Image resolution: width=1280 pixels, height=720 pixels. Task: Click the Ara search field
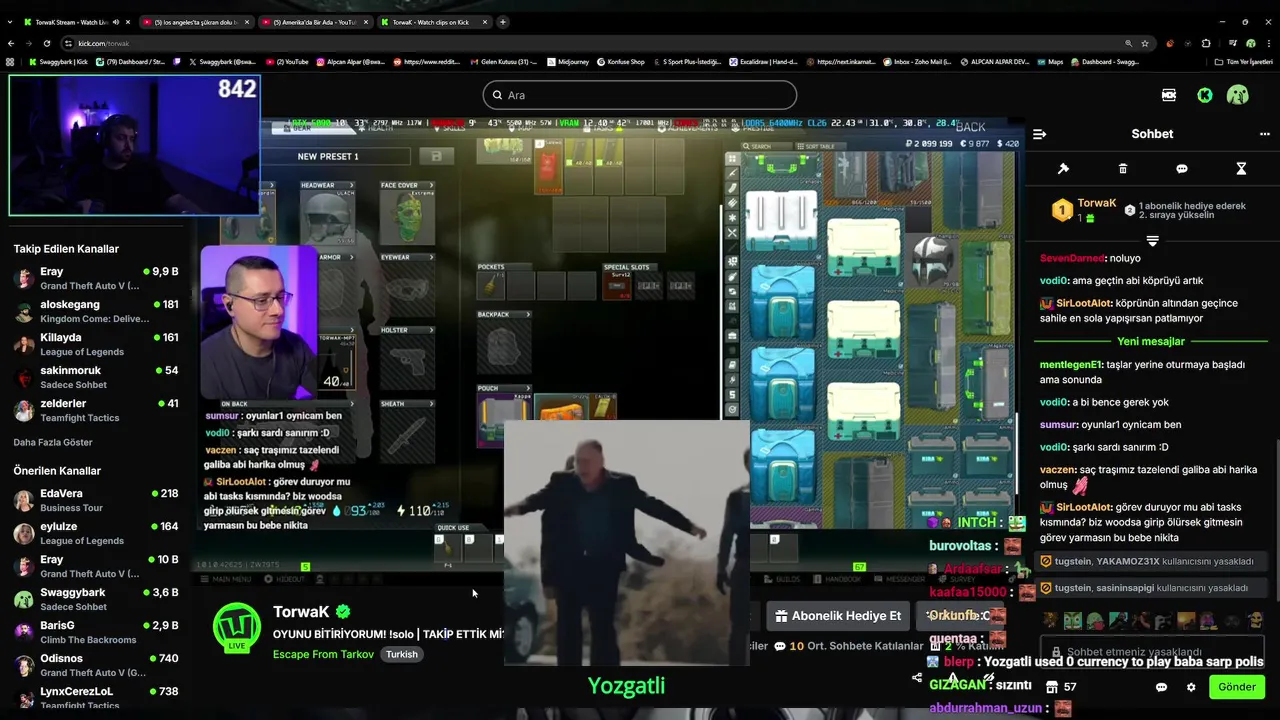coord(640,95)
